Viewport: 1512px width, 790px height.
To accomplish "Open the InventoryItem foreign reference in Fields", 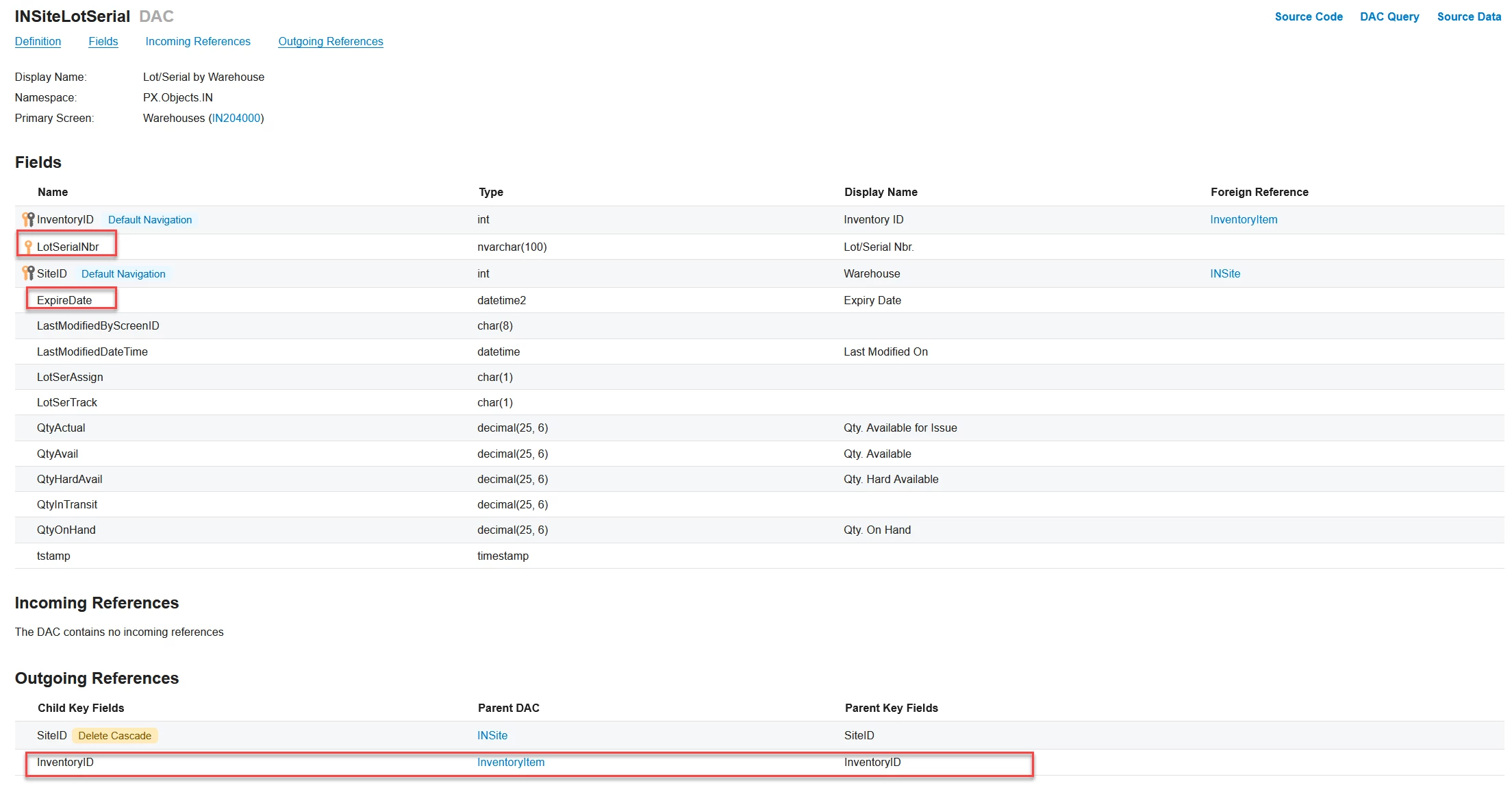I will click(x=1243, y=219).
